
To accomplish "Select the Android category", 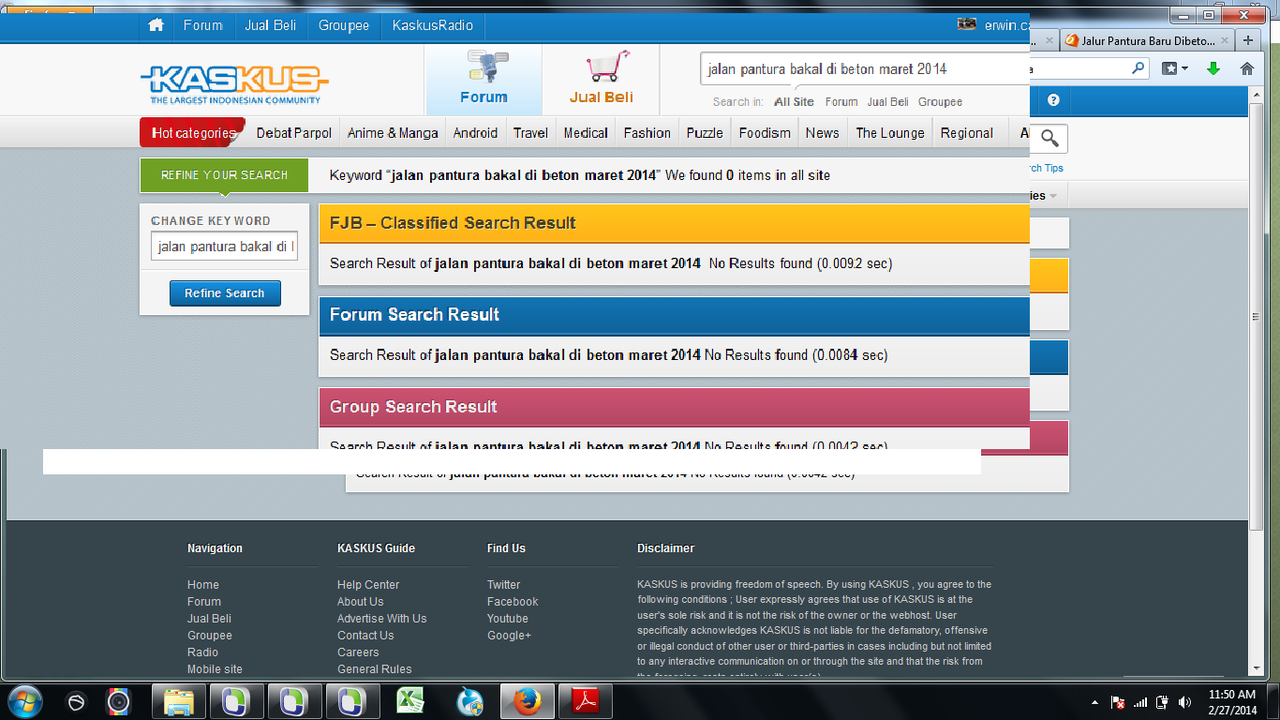I will pyautogui.click(x=475, y=133).
